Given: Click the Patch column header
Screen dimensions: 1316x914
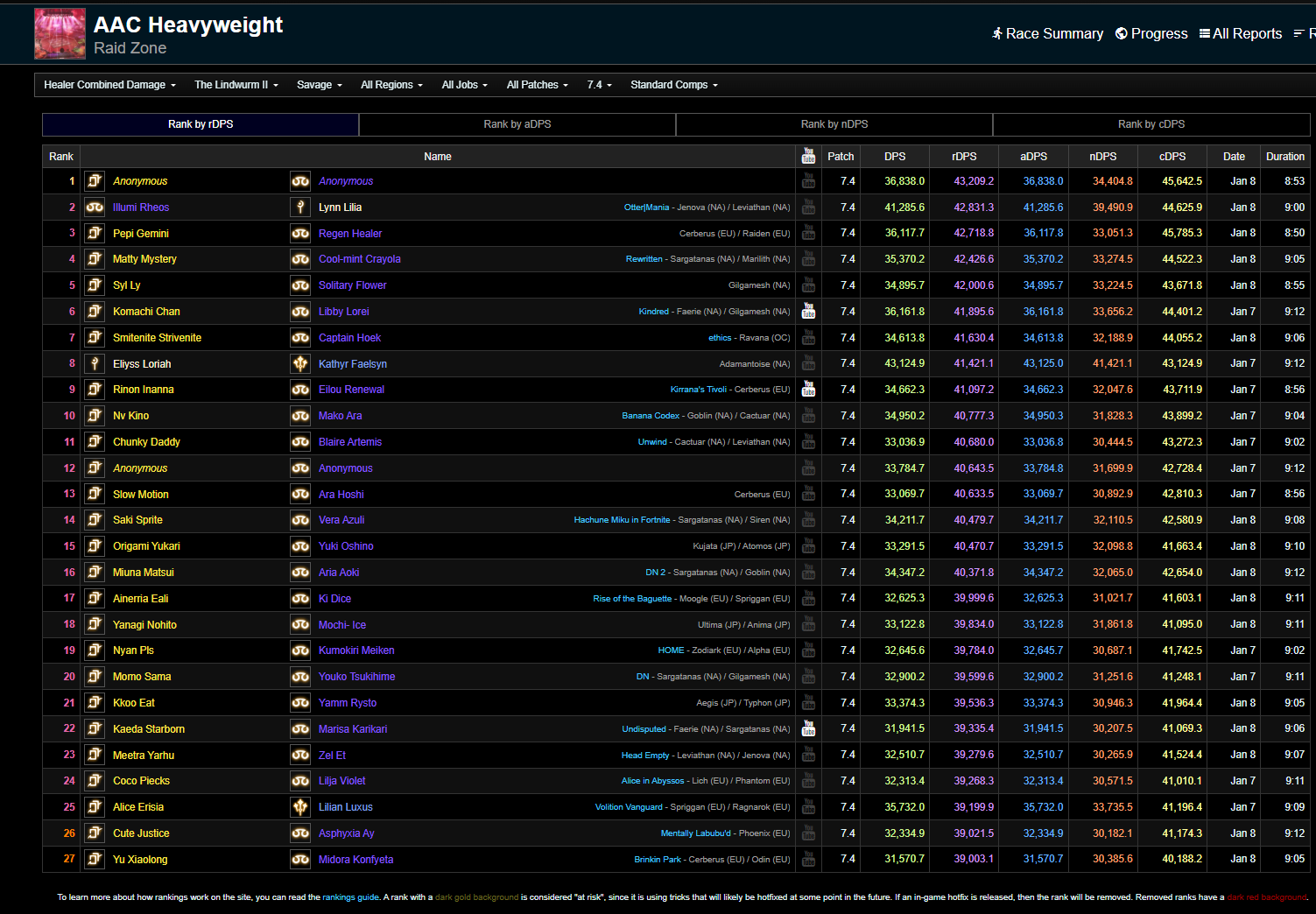Looking at the screenshot, I should tap(841, 157).
